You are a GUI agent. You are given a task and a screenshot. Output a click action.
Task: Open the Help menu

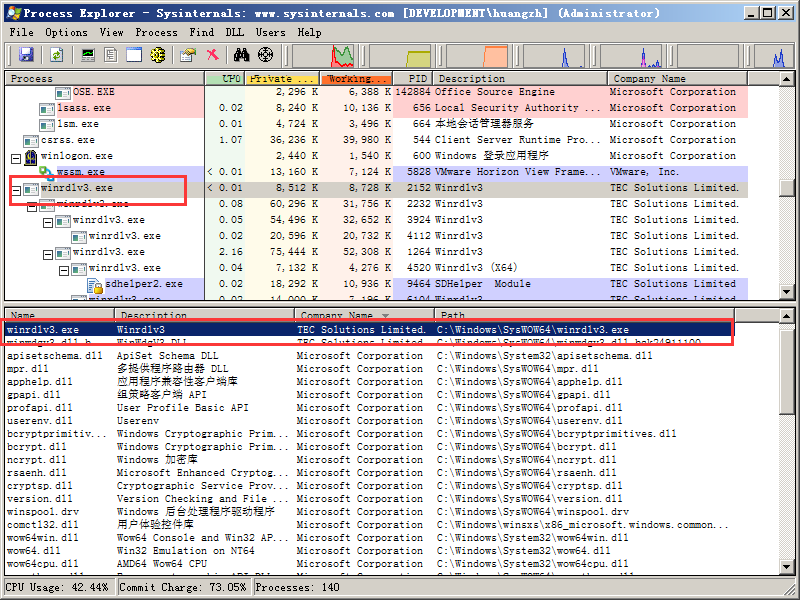tap(309, 32)
